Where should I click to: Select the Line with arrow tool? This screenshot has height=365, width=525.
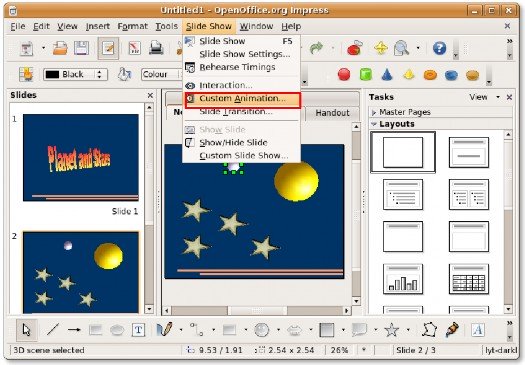pos(74,330)
